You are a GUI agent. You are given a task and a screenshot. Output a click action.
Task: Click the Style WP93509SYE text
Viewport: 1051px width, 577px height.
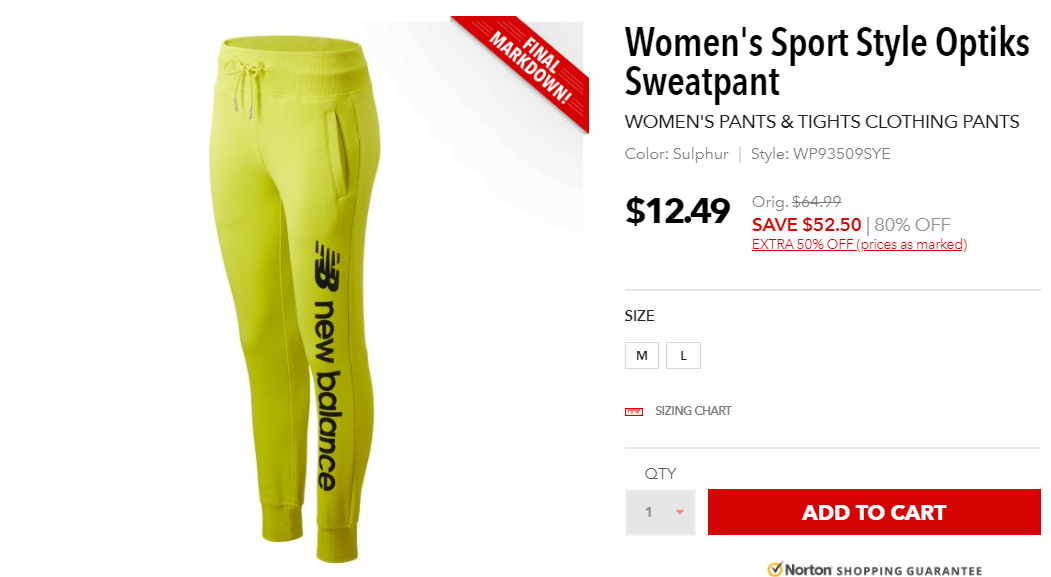(820, 154)
